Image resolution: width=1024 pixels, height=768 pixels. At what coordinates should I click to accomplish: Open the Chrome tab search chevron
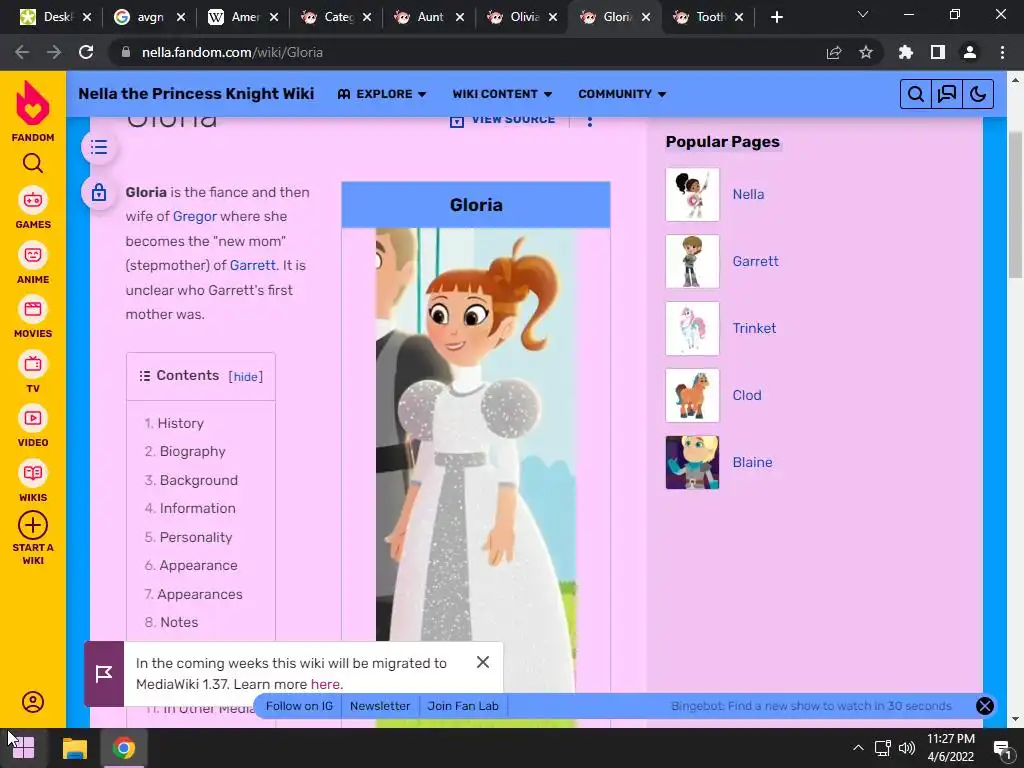(863, 14)
